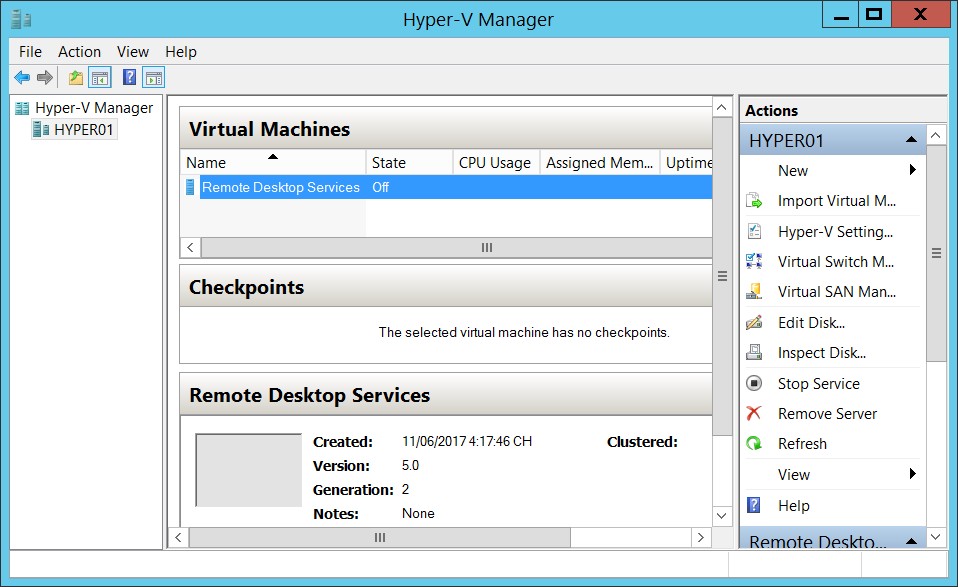The image size is (958, 587).
Task: Click the Import Virtual Machine icon
Action: point(754,200)
